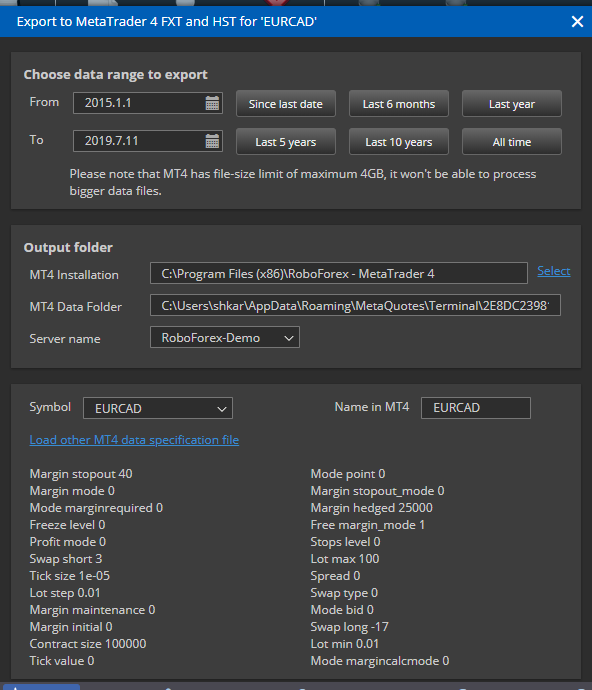Click the Swap short 3 text
Screen dimensions: 592x690
pyautogui.click(x=66, y=559)
